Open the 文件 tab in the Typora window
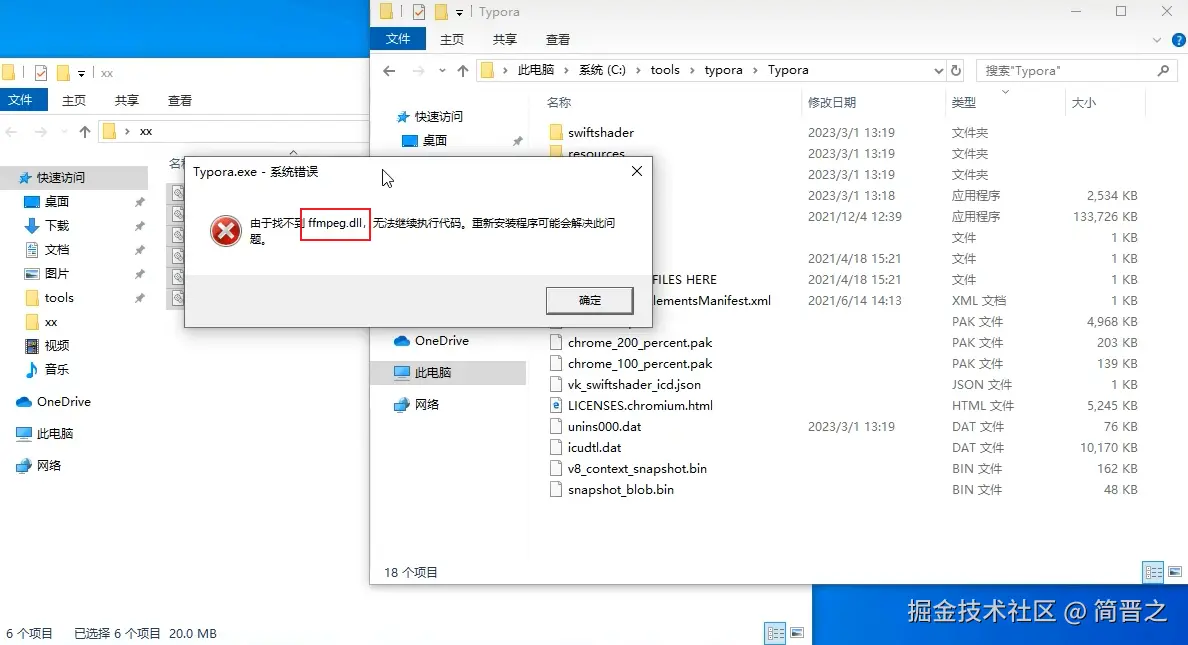Viewport: 1188px width, 645px height. 398,39
